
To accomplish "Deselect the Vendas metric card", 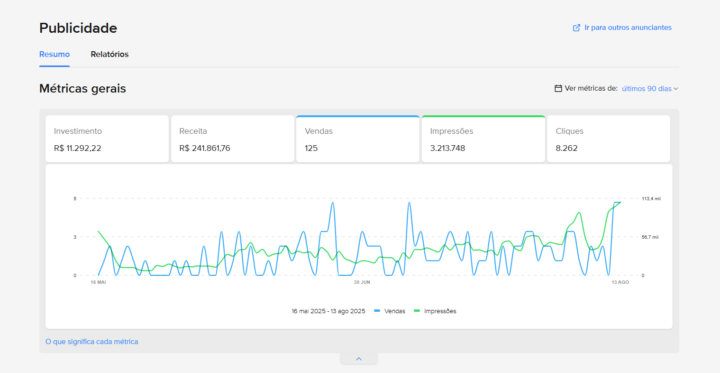I will pyautogui.click(x=358, y=139).
